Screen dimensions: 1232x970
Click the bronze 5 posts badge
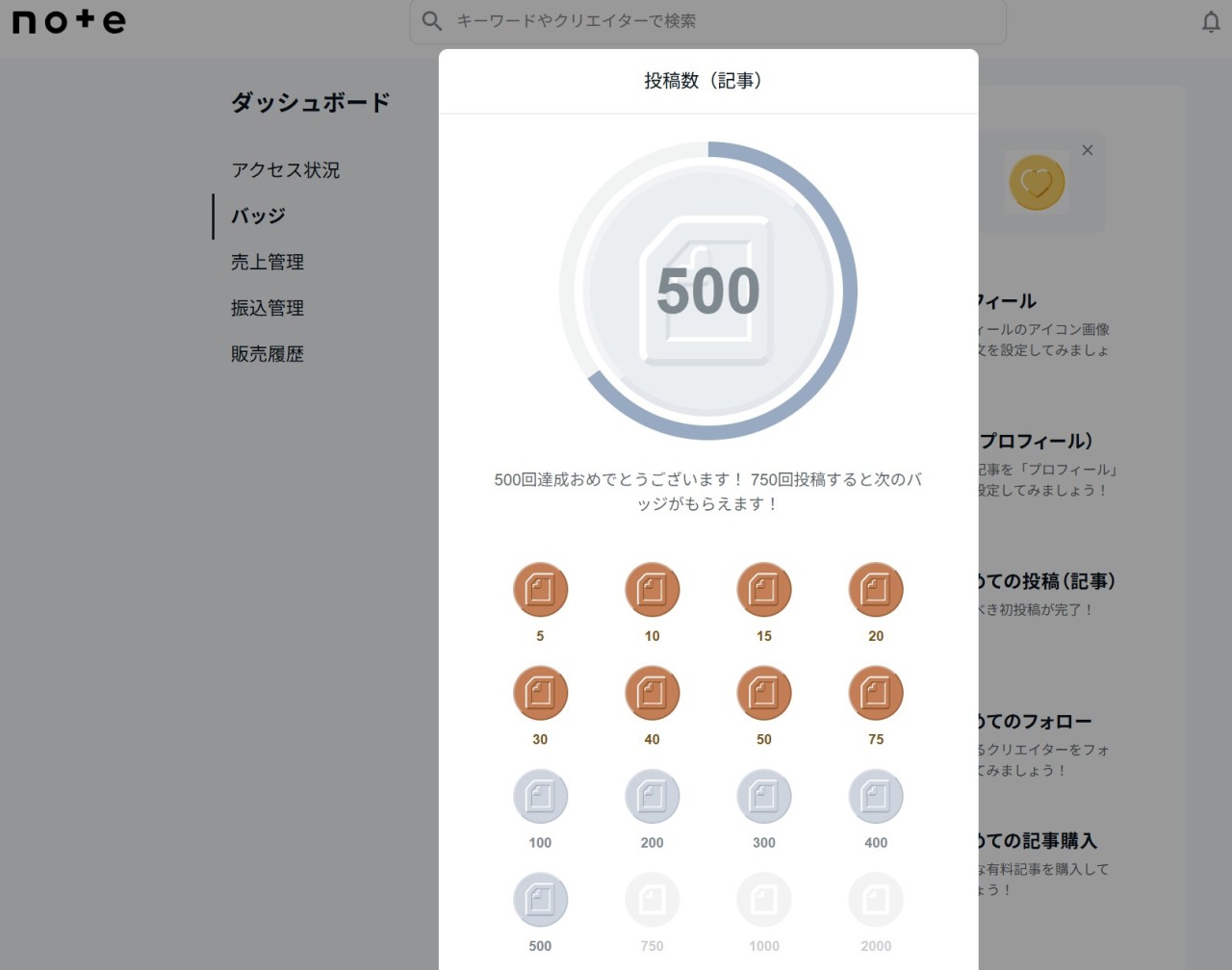(x=540, y=590)
